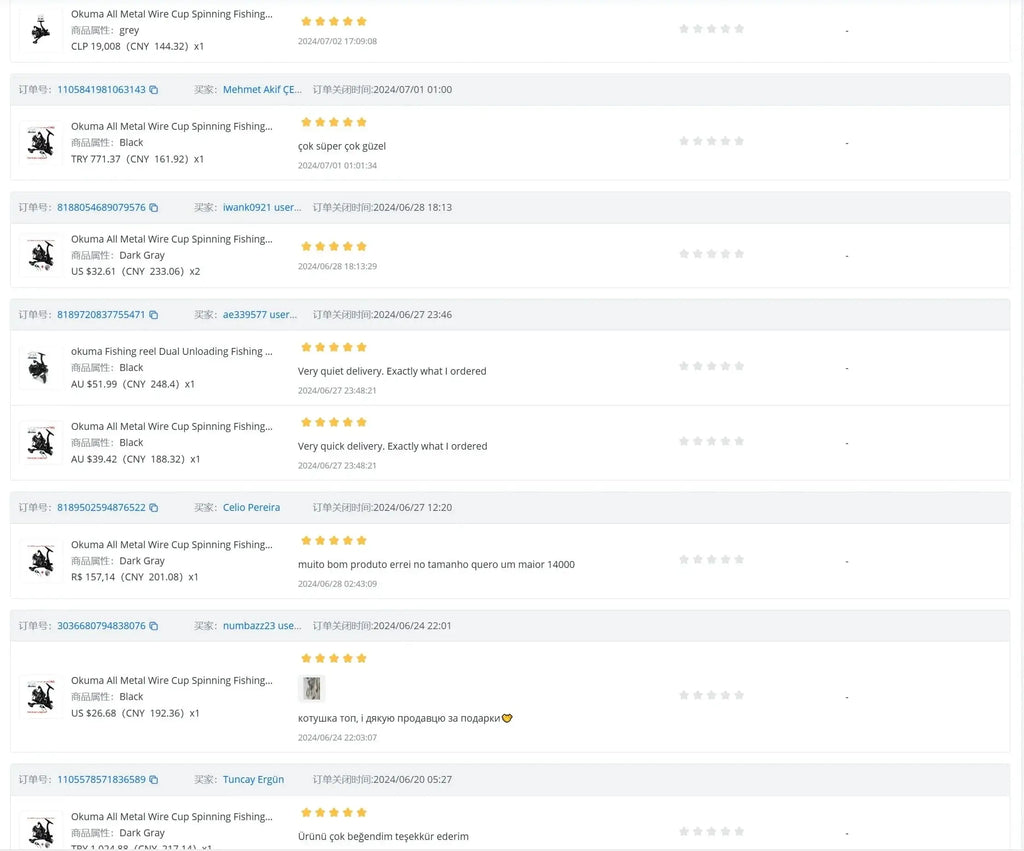
Task: Copy order number 8189720837755471
Action: (x=154, y=315)
